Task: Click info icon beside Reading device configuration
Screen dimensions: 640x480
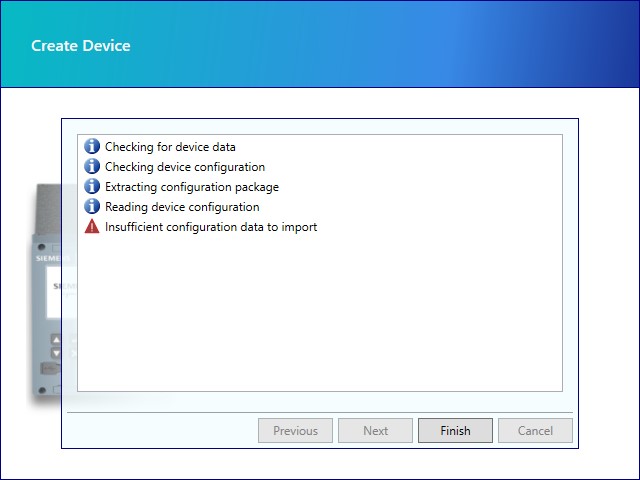Action: tap(92, 207)
